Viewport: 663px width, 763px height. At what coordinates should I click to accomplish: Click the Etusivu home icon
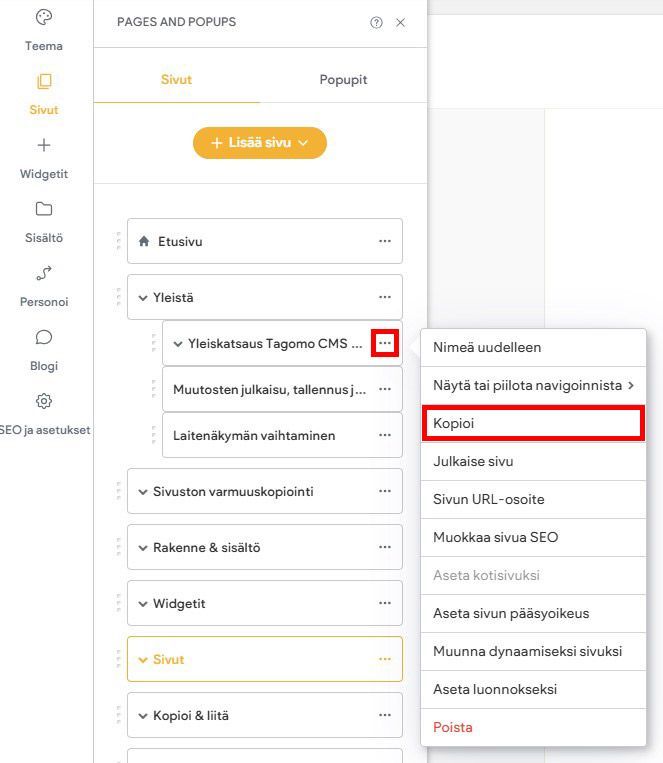pyautogui.click(x=144, y=241)
